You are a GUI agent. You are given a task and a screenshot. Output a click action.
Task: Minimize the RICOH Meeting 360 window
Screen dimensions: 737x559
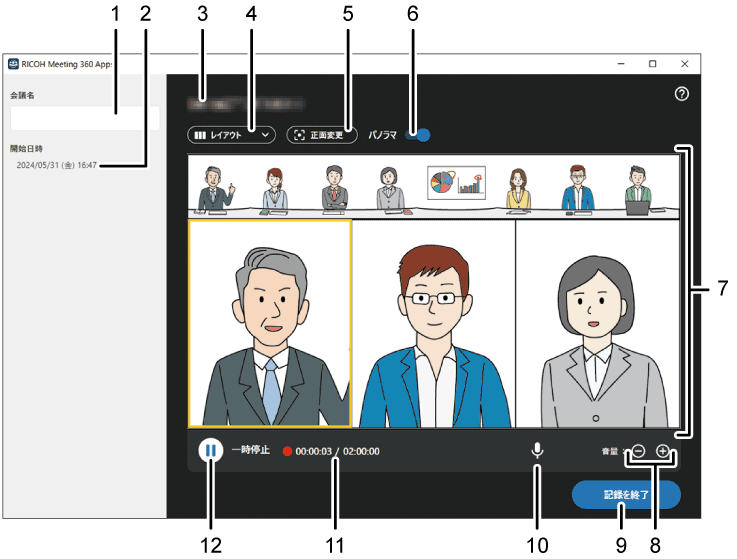pos(621,64)
